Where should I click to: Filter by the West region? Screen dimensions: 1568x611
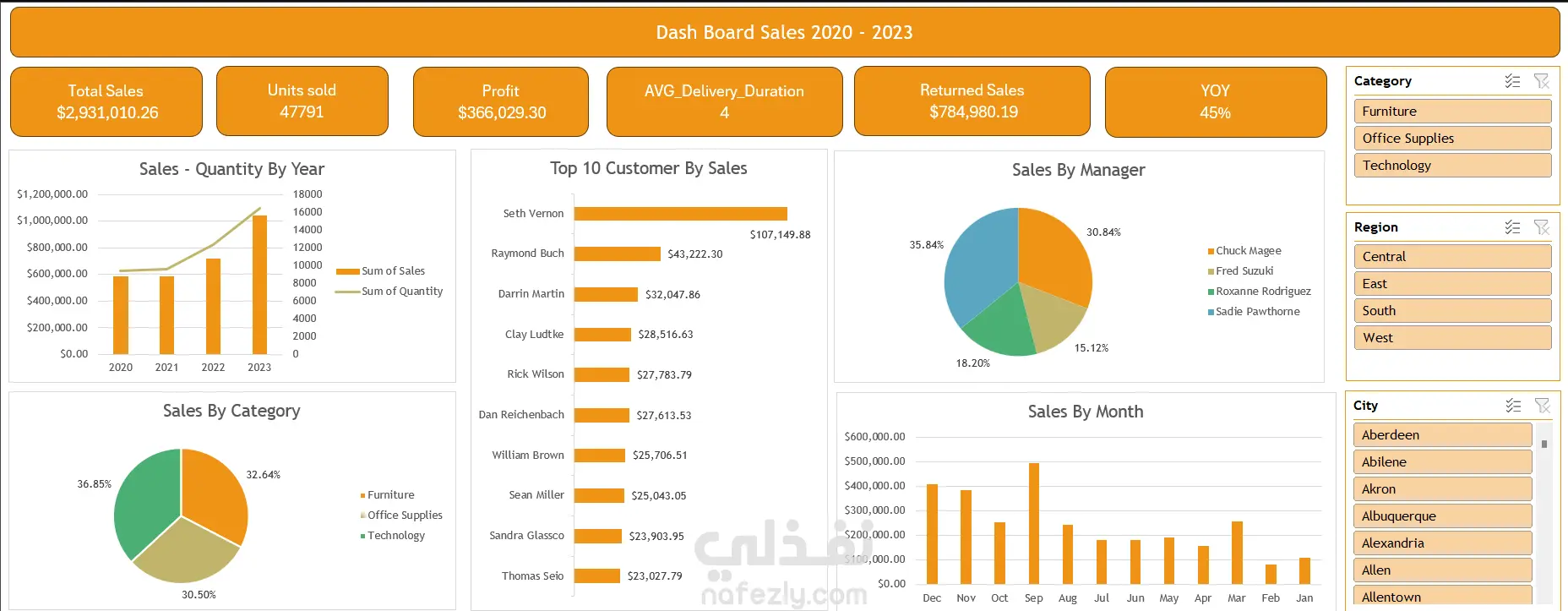coord(1452,337)
